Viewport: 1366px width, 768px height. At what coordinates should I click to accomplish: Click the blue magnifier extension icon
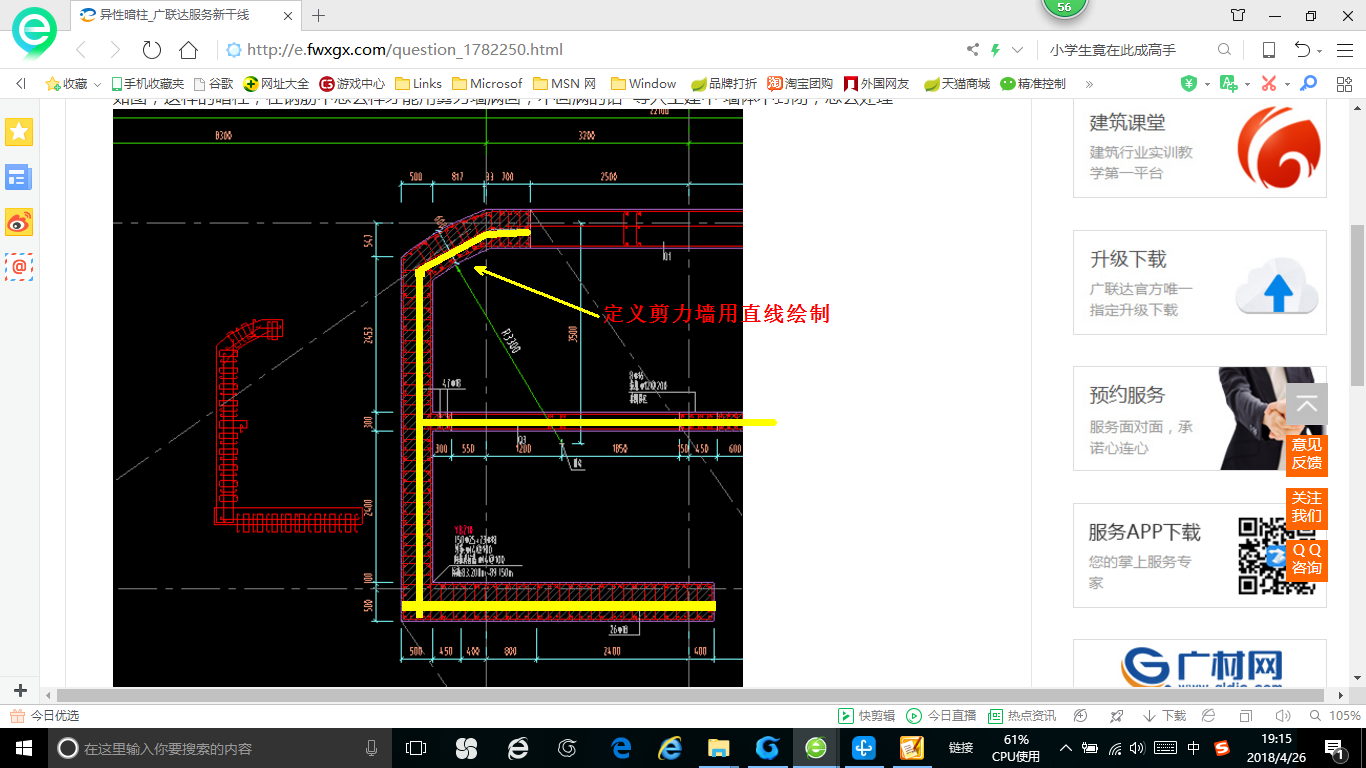[1308, 84]
